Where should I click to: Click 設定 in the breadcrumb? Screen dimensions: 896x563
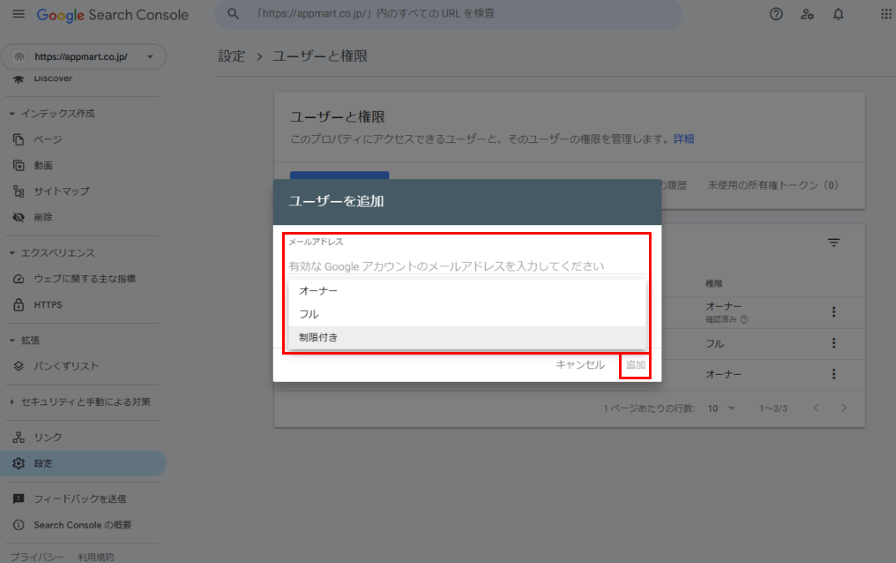click(x=231, y=56)
